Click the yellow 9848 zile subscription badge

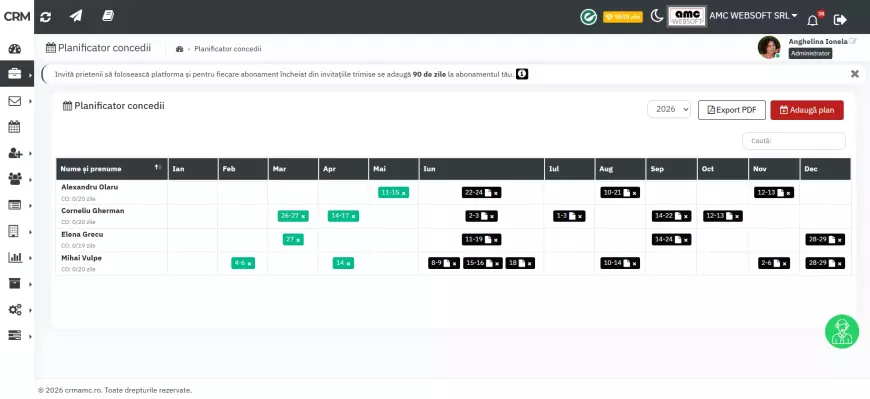[623, 17]
